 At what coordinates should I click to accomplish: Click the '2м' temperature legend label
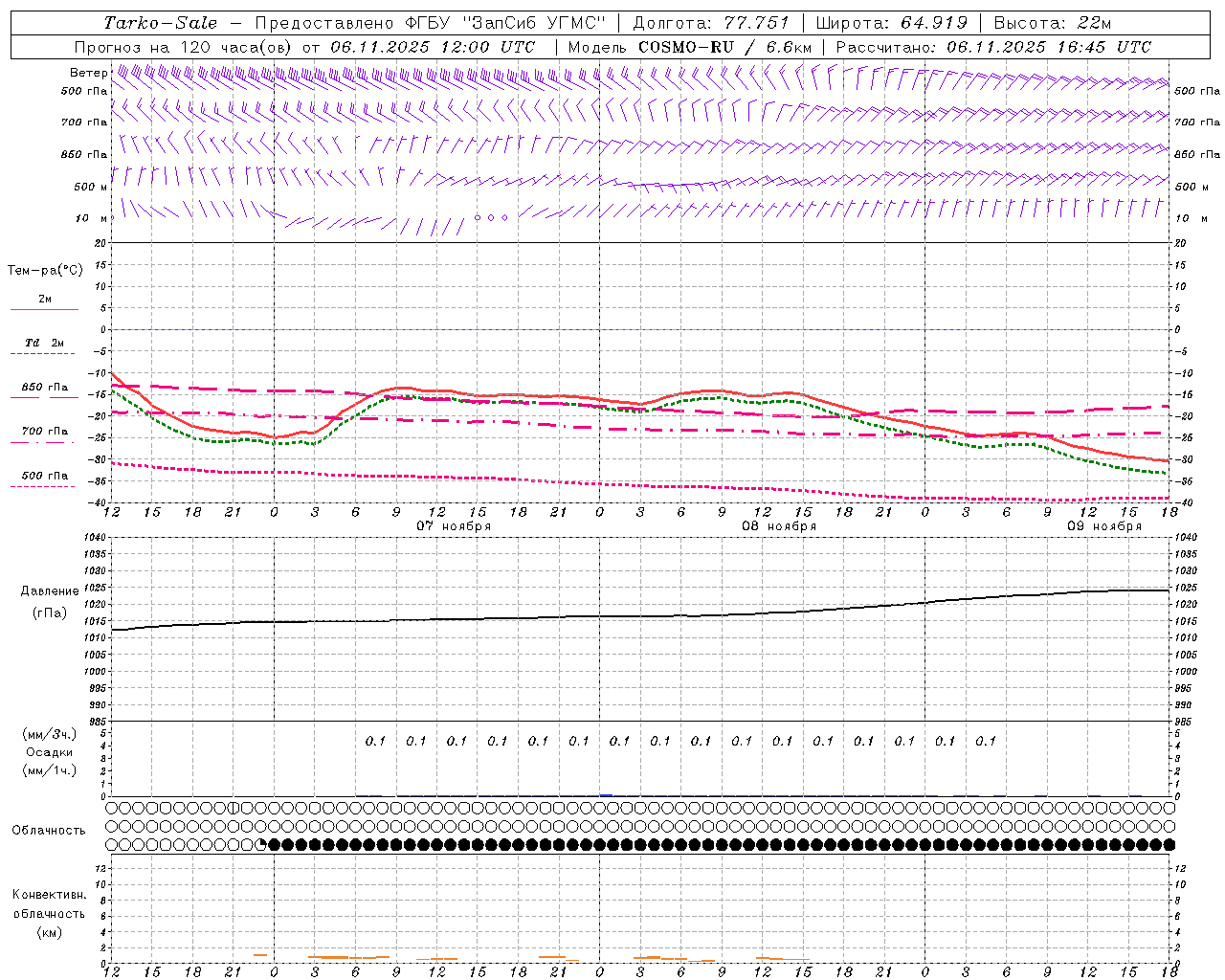tap(45, 299)
